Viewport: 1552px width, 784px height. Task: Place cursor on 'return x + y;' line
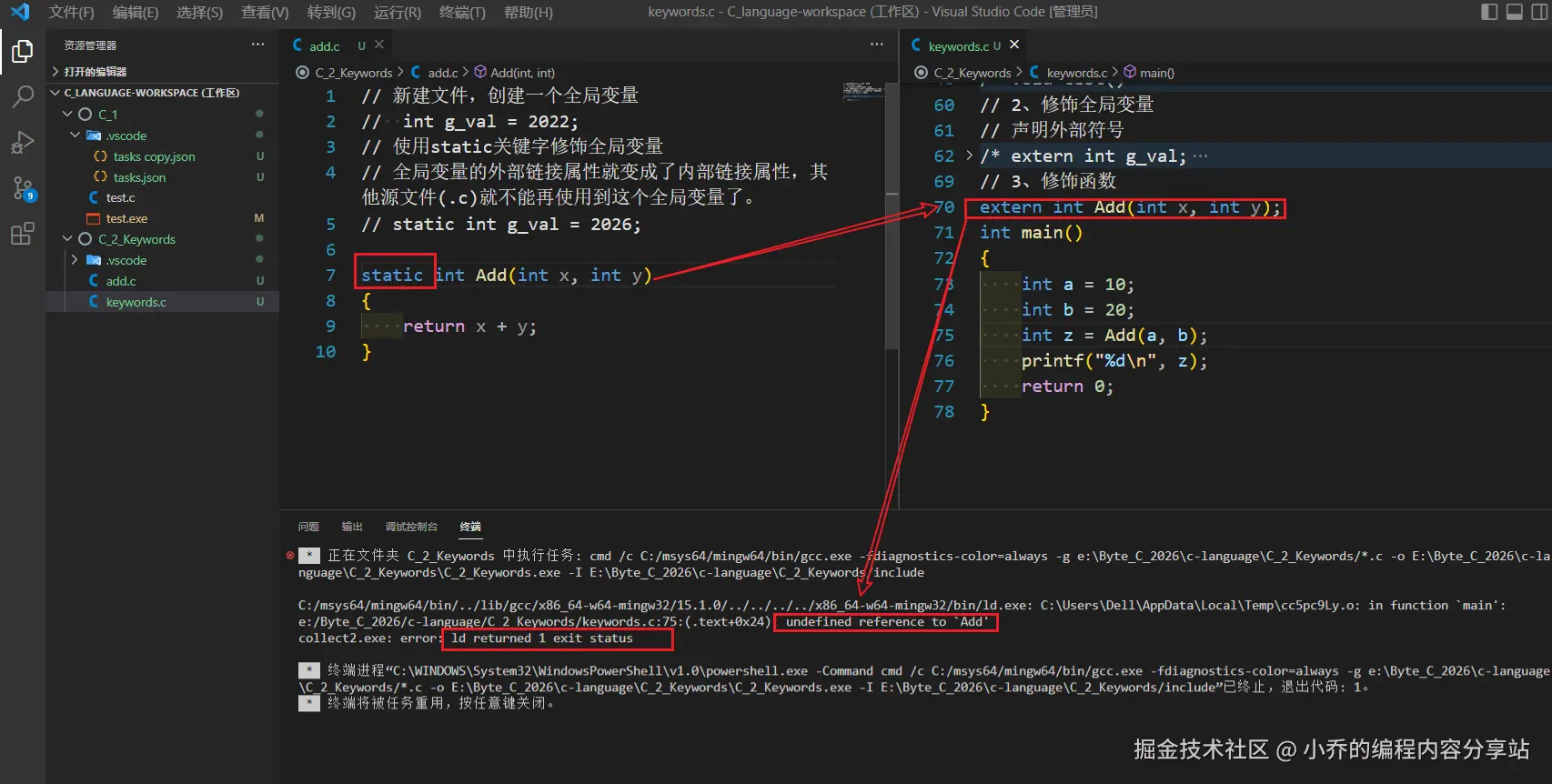click(x=469, y=326)
